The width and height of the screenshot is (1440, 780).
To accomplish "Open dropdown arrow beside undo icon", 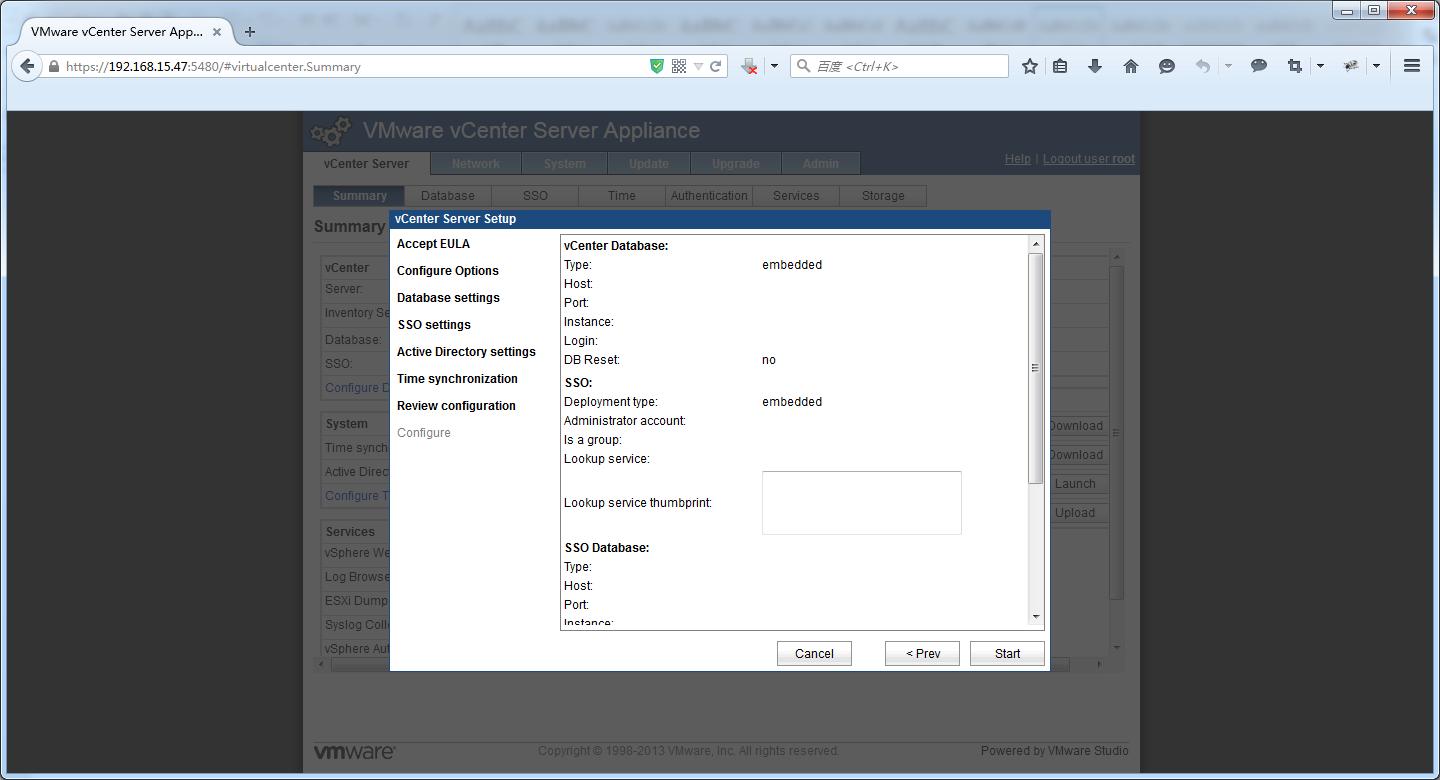I will (x=1228, y=66).
